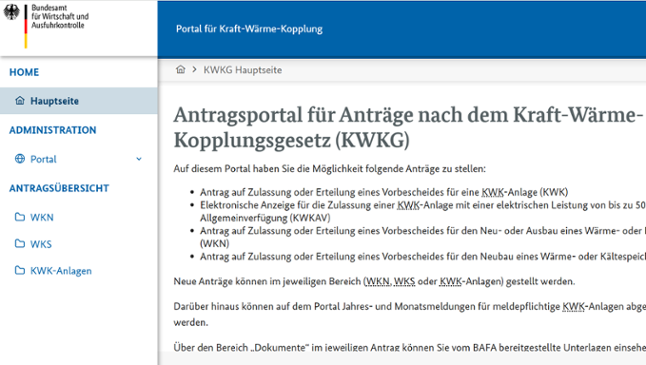Click the breadcrumb chevron separator
This screenshot has width=646, height=365.
pos(194,70)
